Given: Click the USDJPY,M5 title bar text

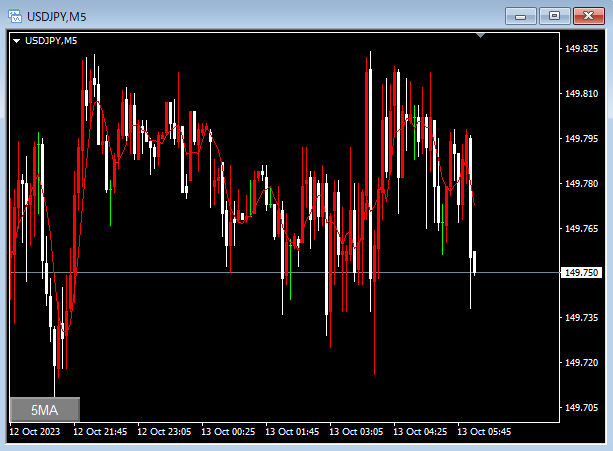Looking at the screenshot, I should point(56,17).
